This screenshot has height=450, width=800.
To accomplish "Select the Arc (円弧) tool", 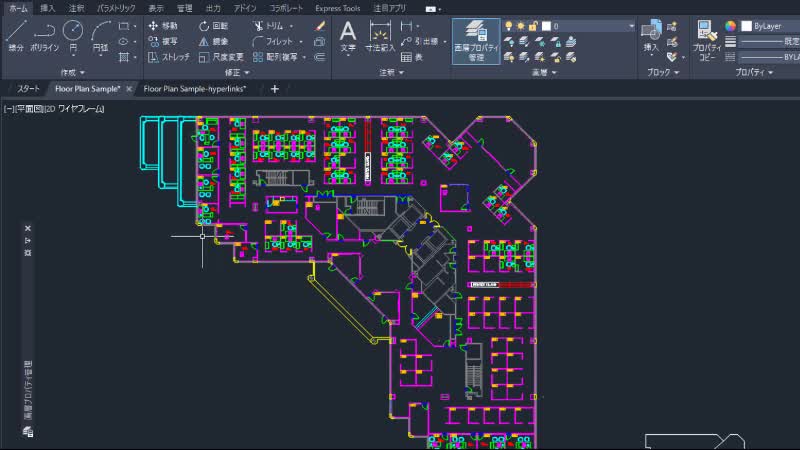I will [x=101, y=36].
